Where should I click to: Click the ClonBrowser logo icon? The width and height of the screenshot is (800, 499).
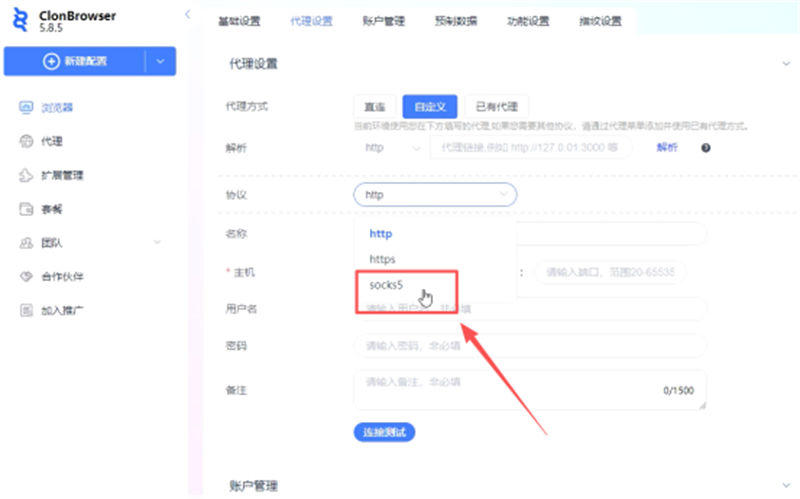20,19
